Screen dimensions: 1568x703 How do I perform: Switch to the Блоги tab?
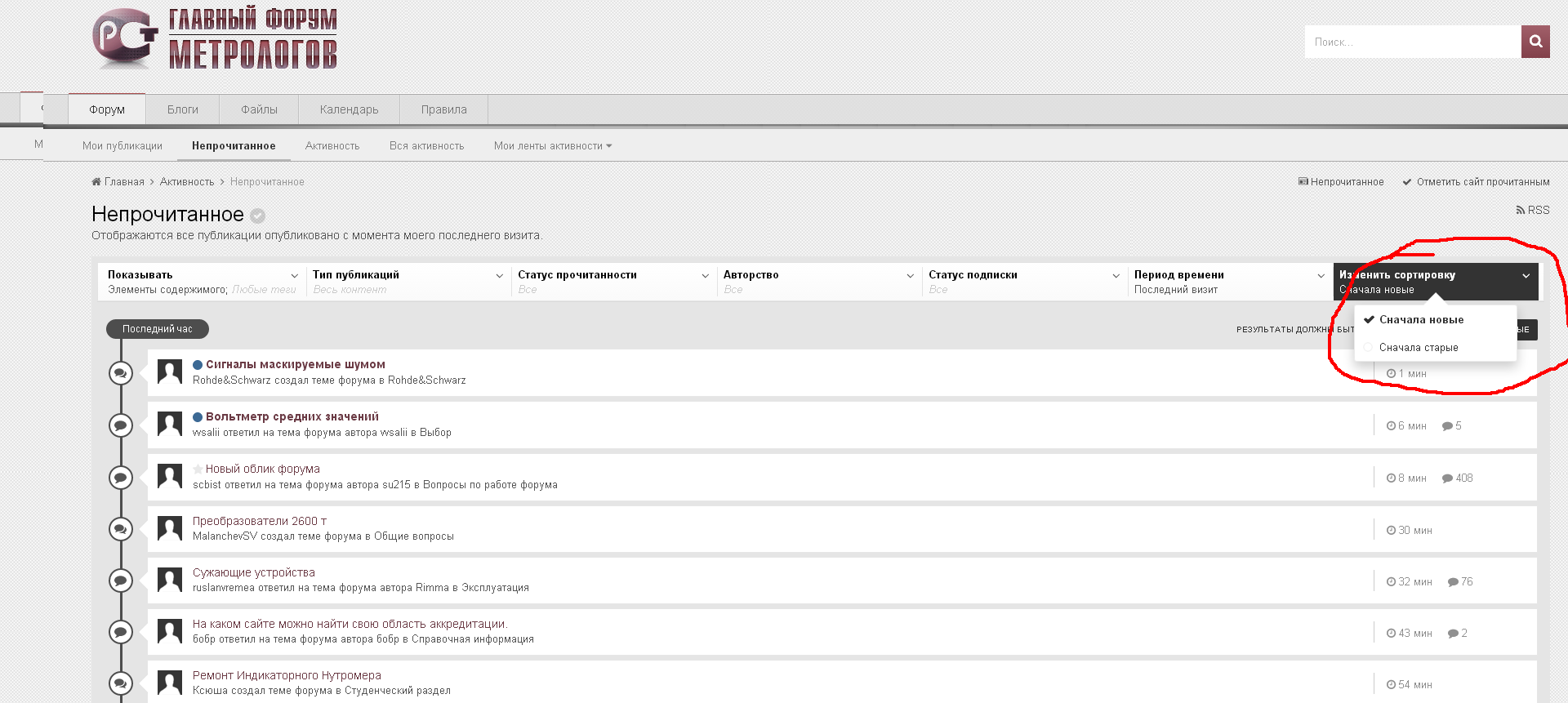tap(183, 109)
